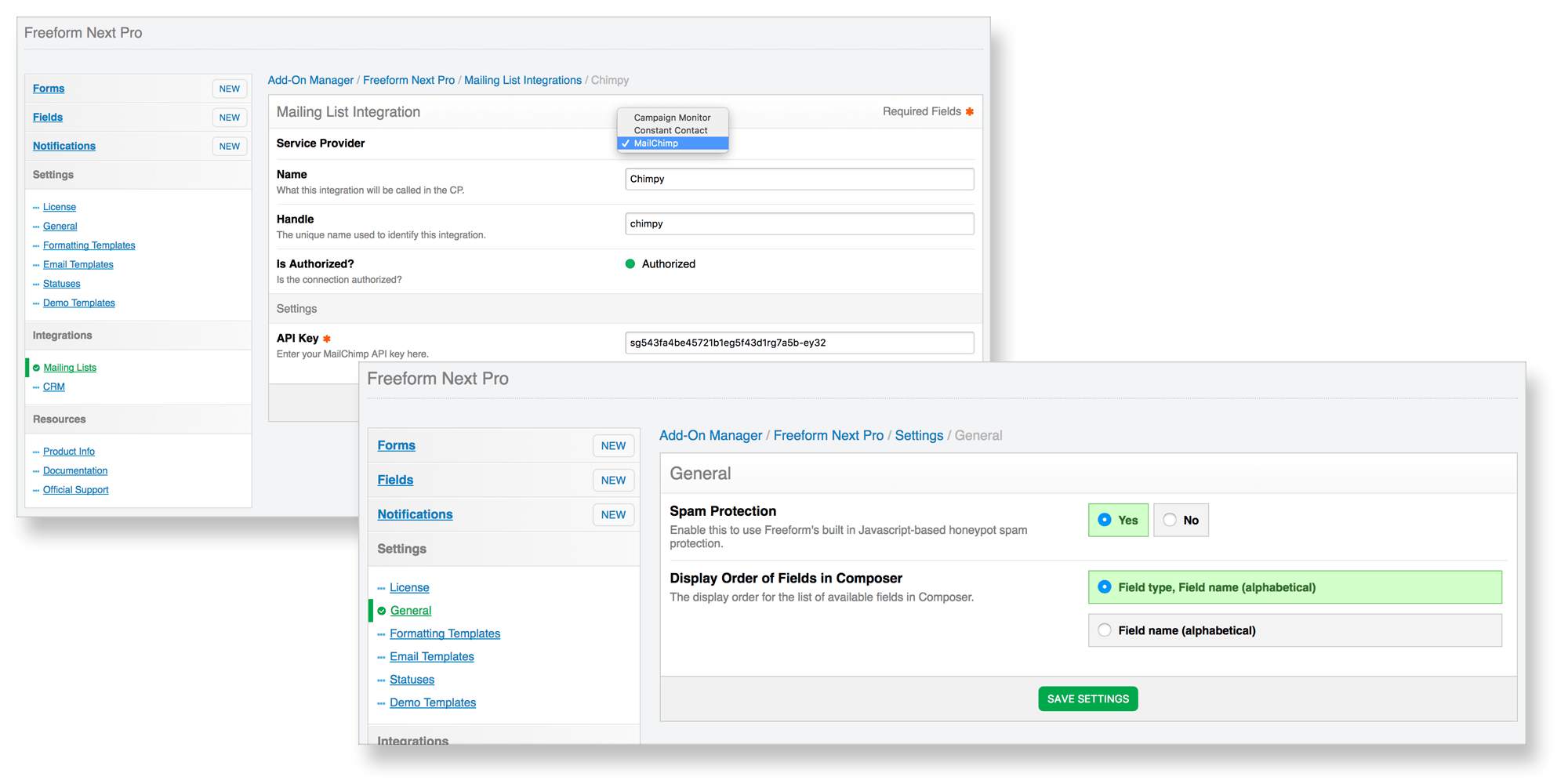Viewport: 1568px width, 784px height.
Task: Open General settings in the front window sidebar
Action: pyautogui.click(x=411, y=611)
